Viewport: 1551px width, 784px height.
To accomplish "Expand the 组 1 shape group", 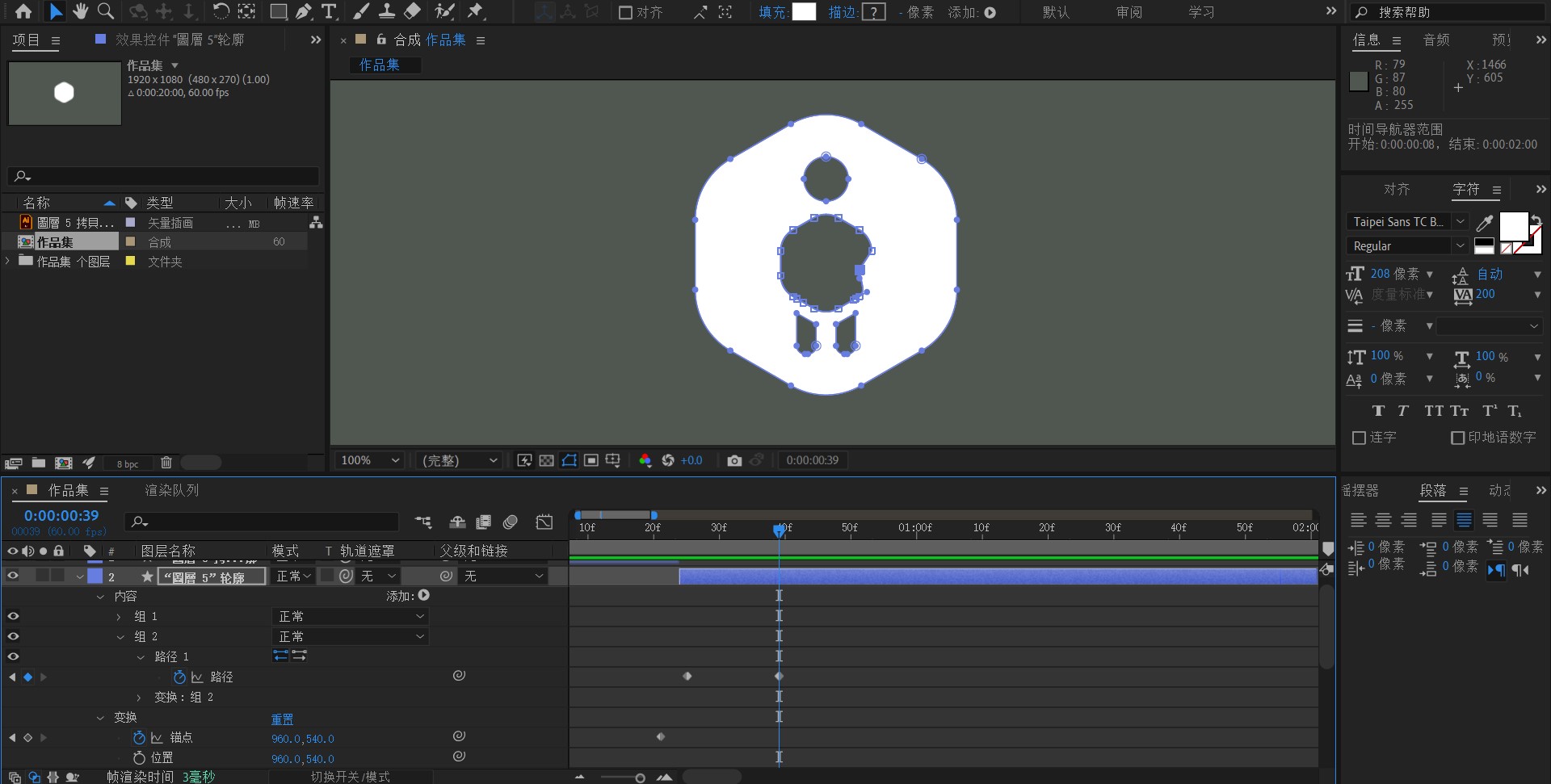I will click(x=119, y=617).
